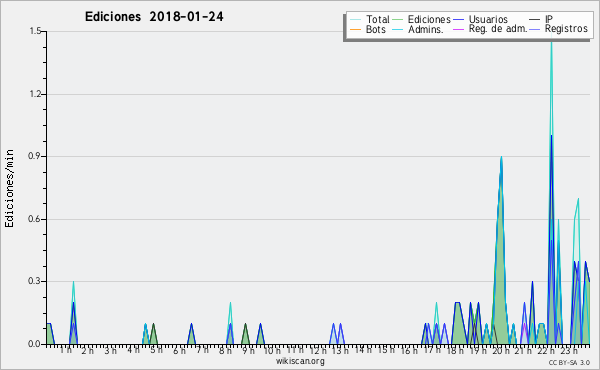Click the 'Admins.' legend entry
Viewport: 600px width, 370px height.
(426, 29)
